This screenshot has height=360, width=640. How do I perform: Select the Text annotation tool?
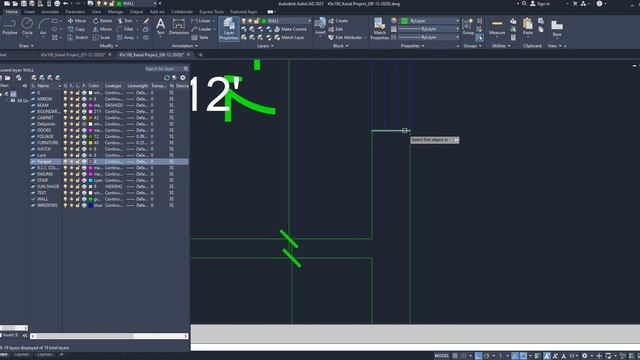[160, 27]
